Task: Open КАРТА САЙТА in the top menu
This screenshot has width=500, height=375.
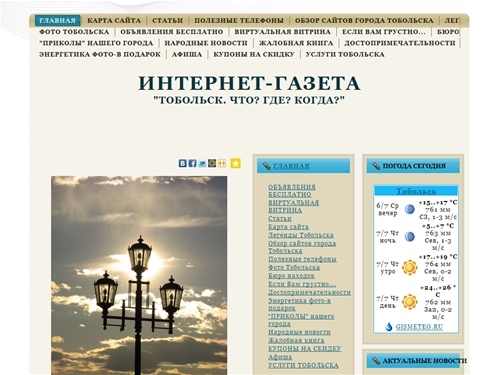Action: 114,21
